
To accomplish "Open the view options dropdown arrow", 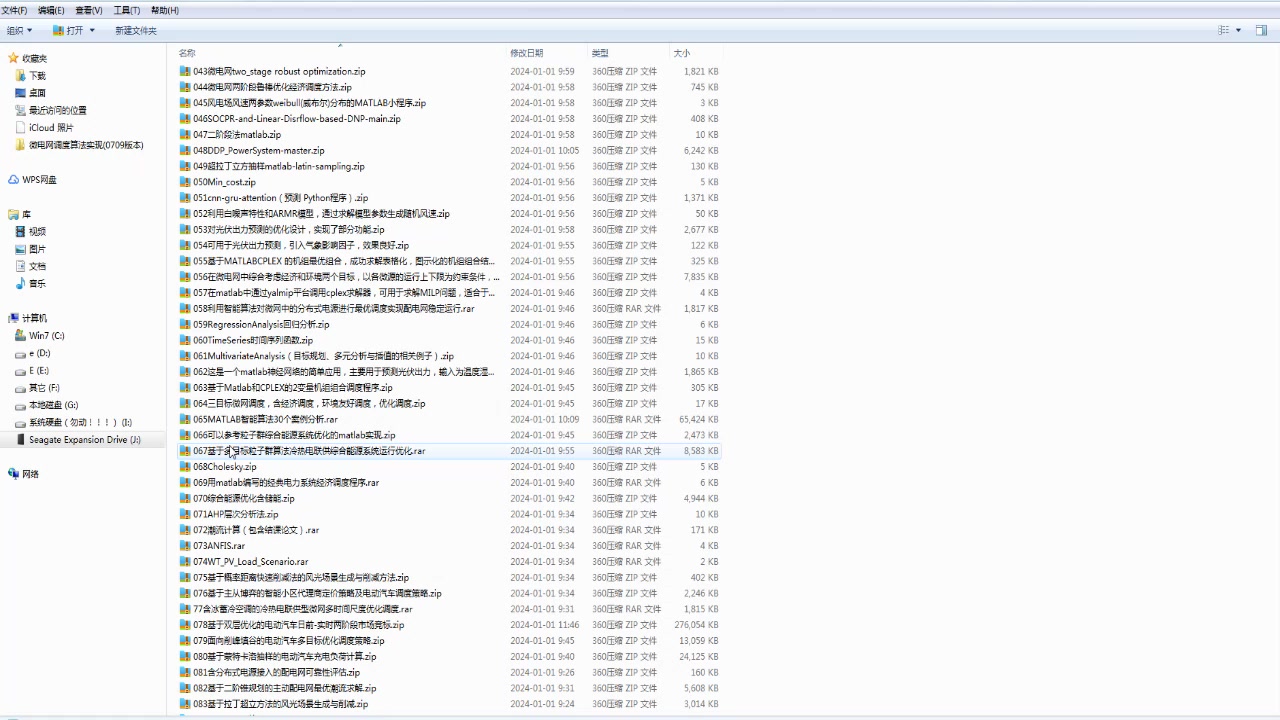I will (1238, 30).
